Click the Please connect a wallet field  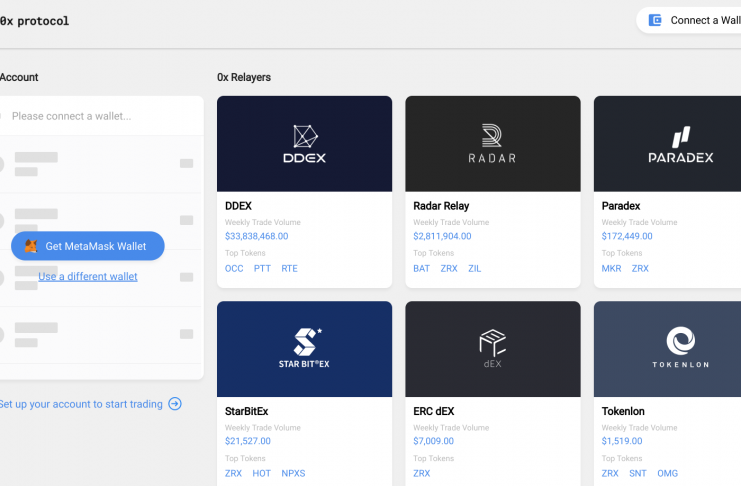(101, 116)
